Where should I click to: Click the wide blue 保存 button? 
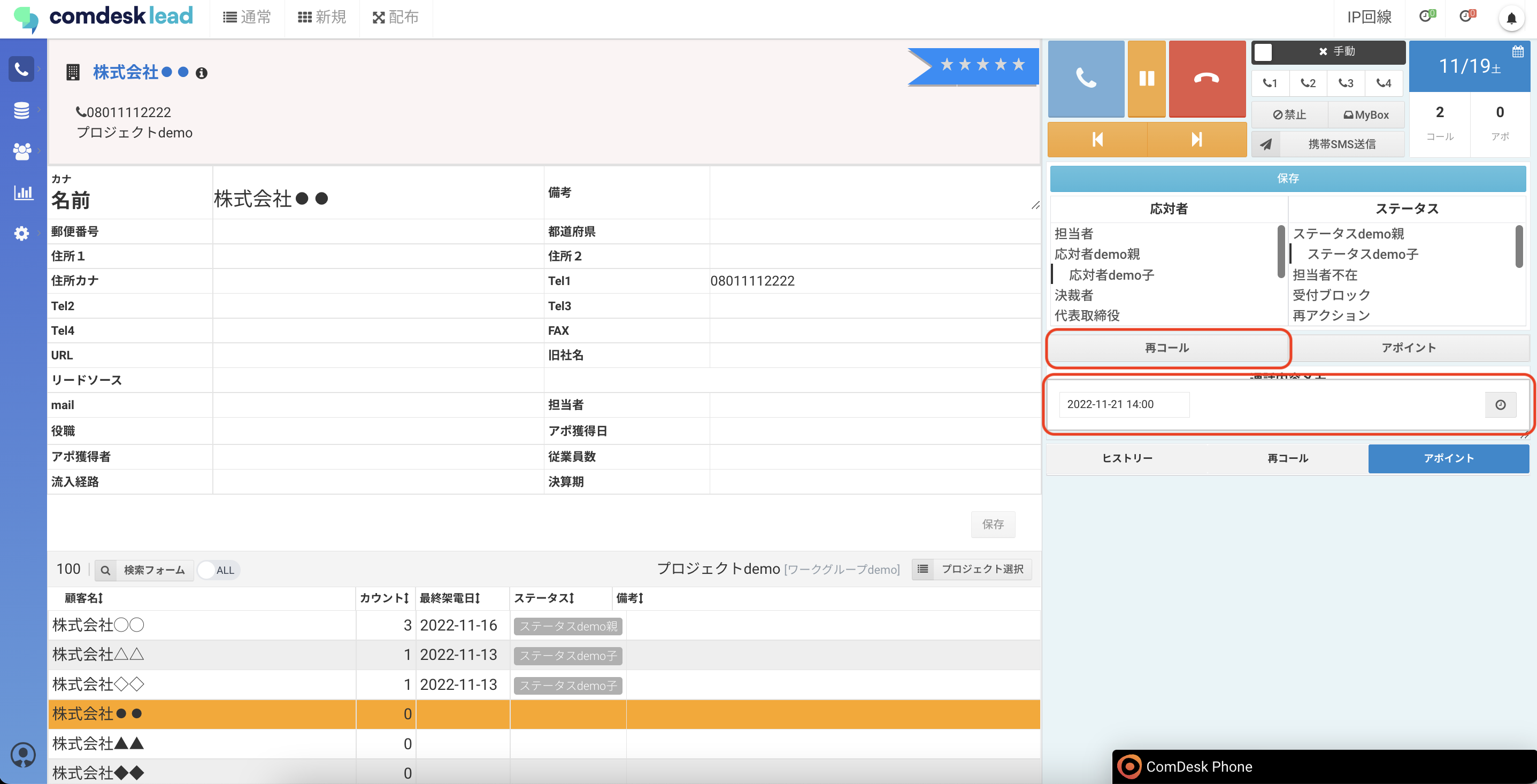[x=1288, y=179]
